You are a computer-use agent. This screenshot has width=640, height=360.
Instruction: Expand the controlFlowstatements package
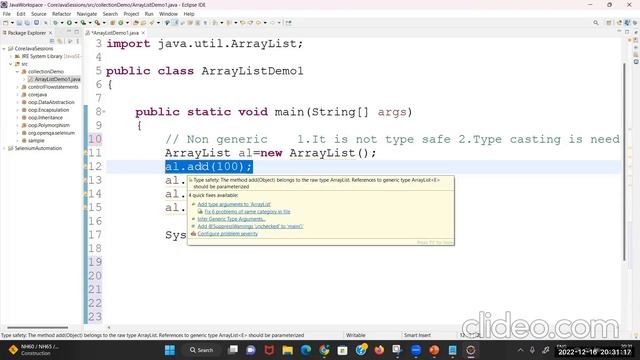[17, 87]
